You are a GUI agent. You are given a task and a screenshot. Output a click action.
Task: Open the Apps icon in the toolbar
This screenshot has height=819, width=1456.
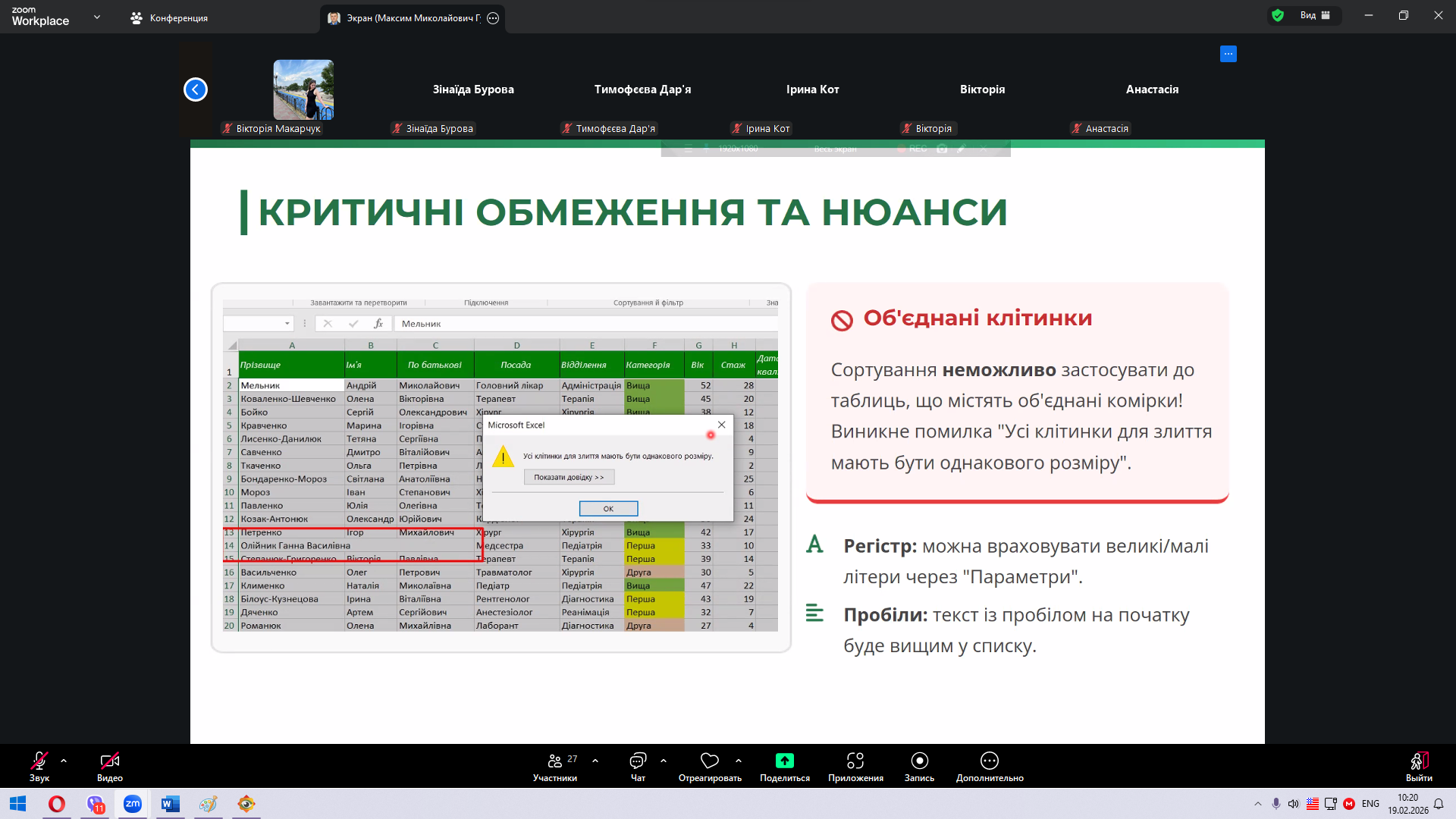(855, 761)
